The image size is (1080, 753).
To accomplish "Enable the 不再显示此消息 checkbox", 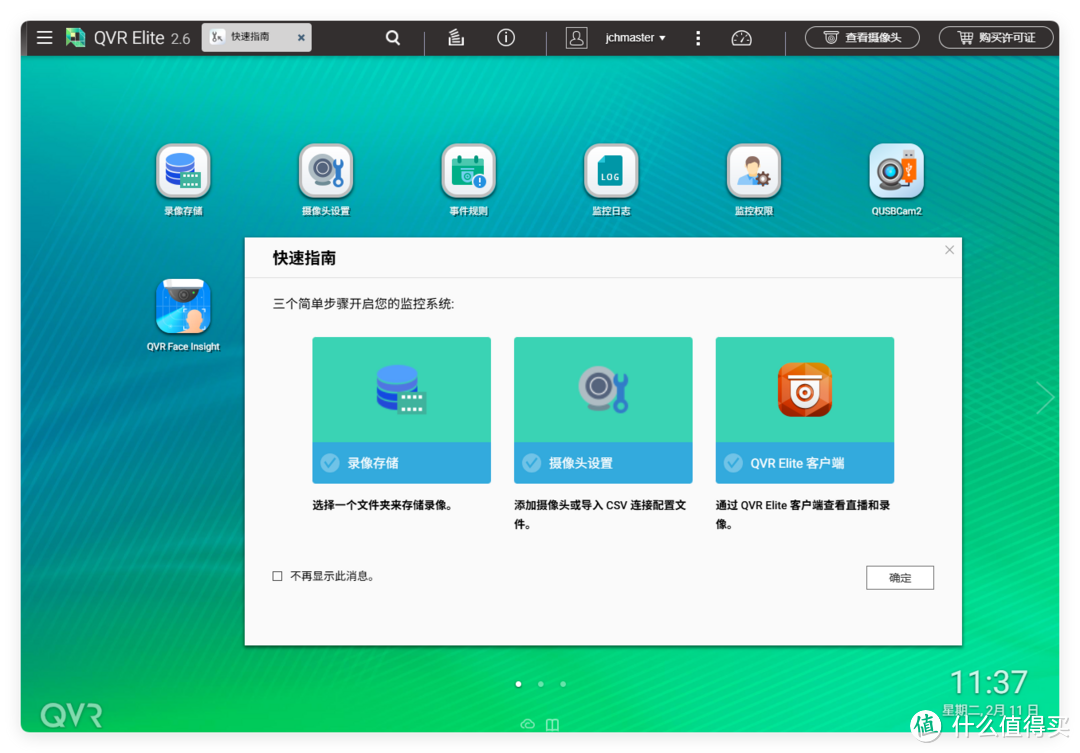I will point(278,576).
